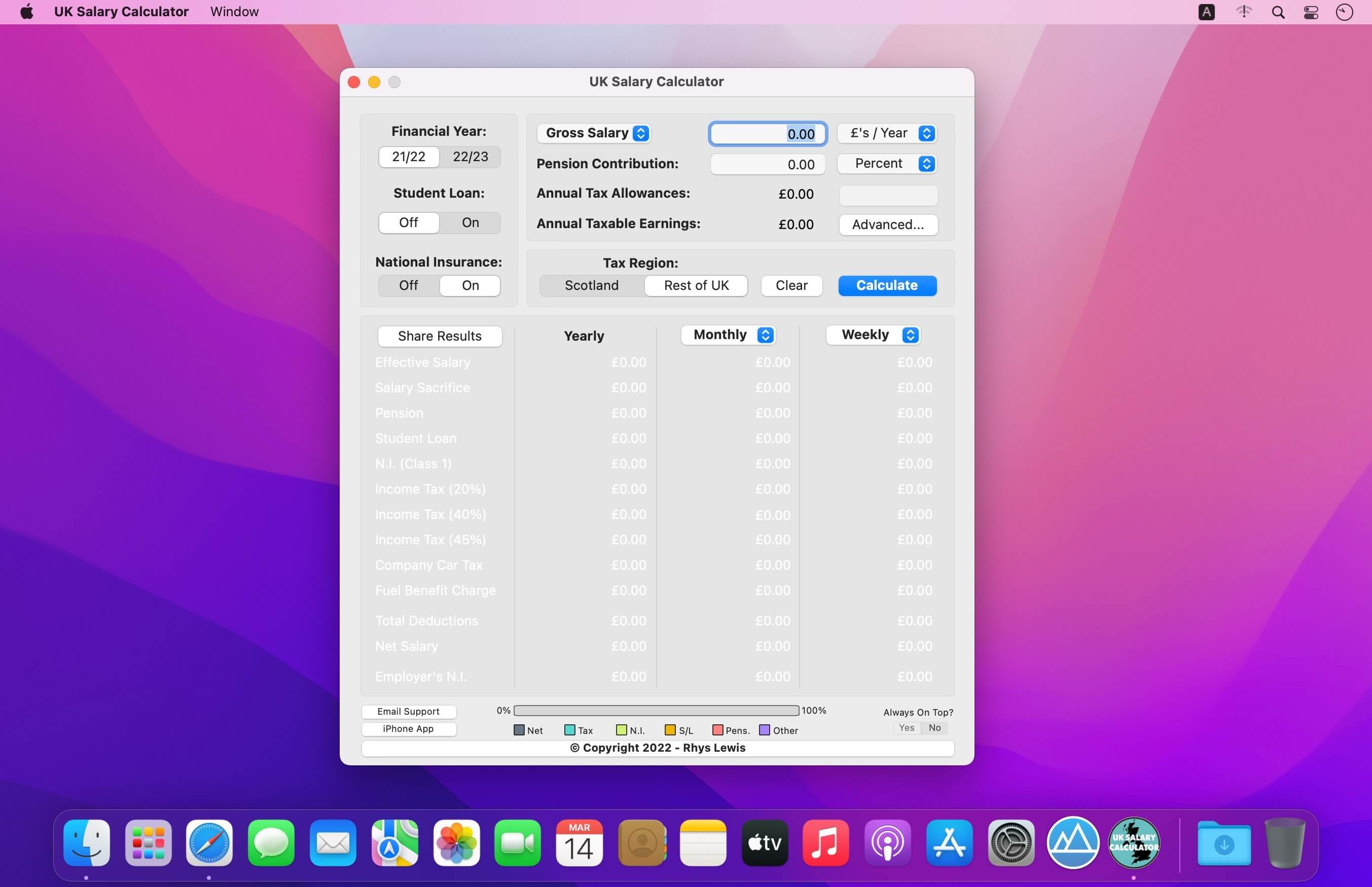Click Share Results button
1372x887 pixels.
click(x=440, y=336)
